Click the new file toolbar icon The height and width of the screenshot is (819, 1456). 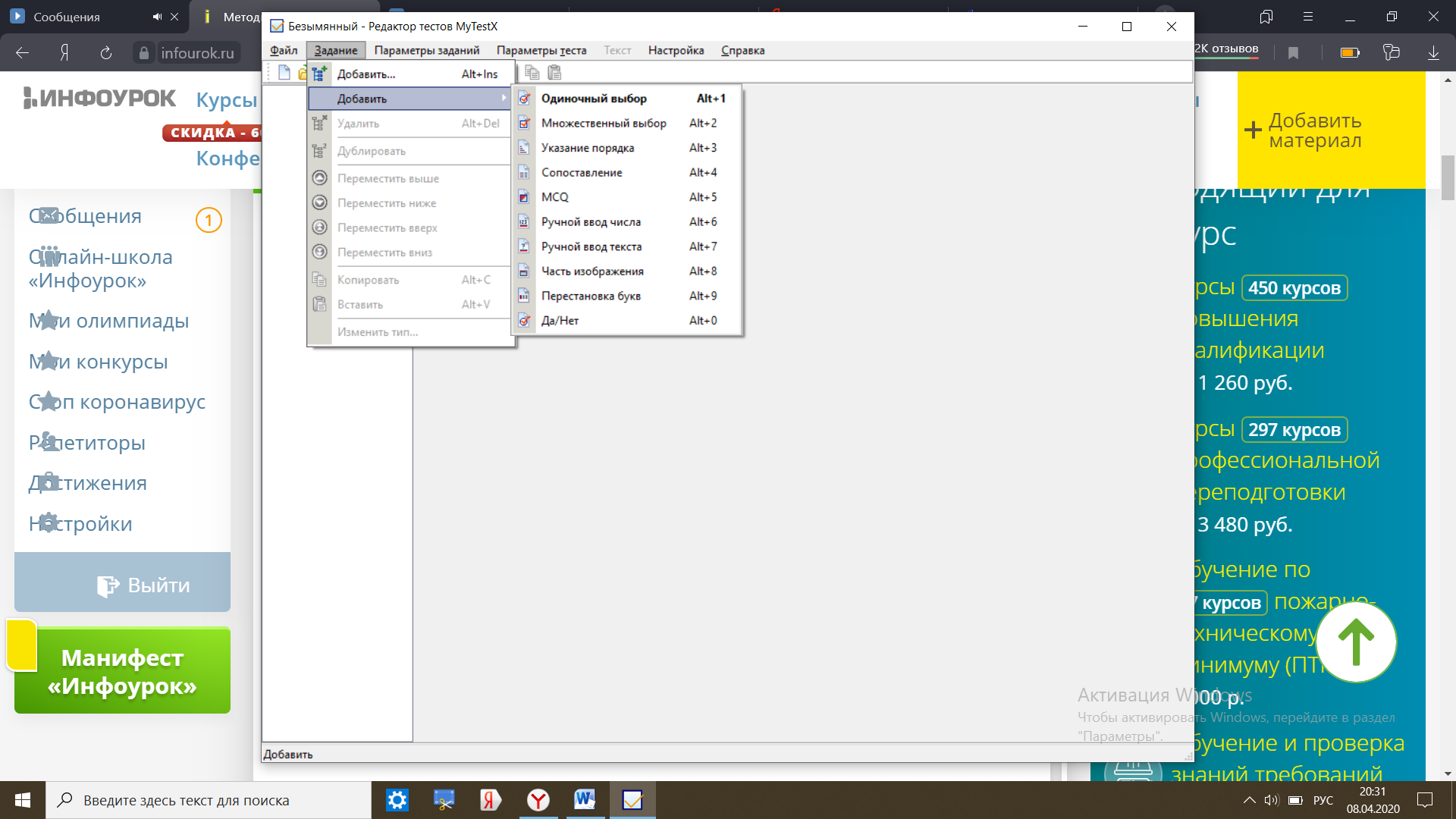pyautogui.click(x=284, y=73)
